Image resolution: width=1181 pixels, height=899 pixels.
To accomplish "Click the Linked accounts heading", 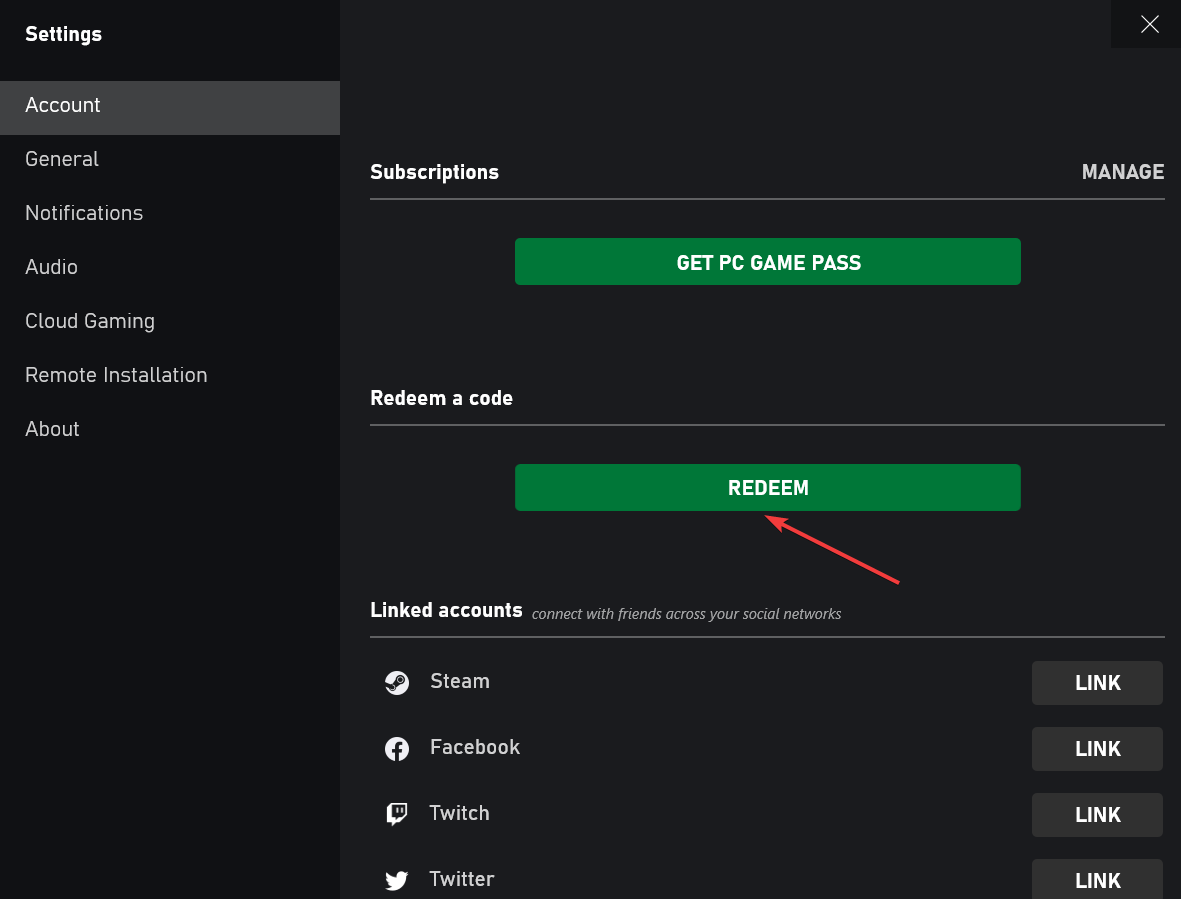I will 446,610.
